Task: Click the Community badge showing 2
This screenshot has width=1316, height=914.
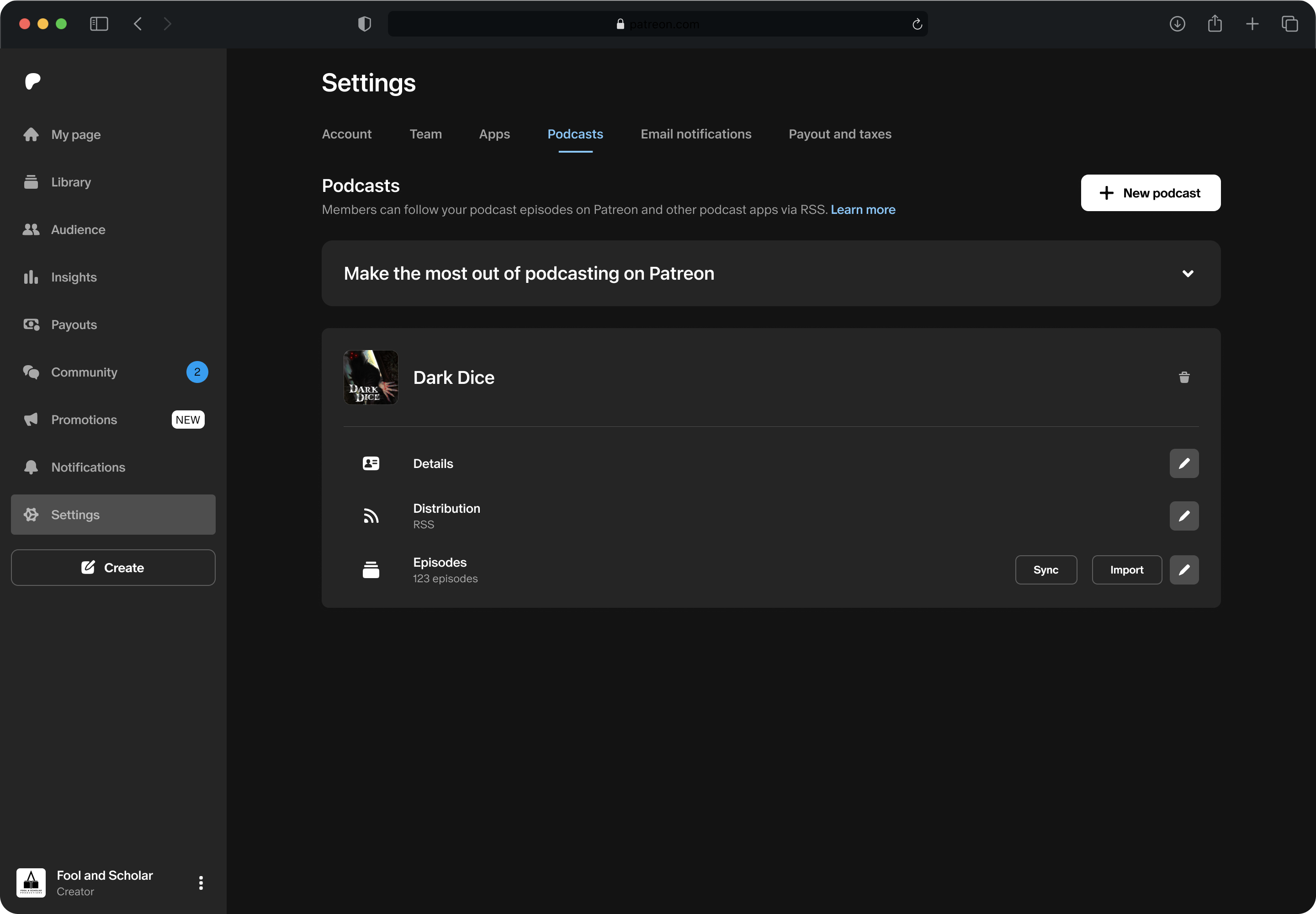Action: click(x=197, y=372)
